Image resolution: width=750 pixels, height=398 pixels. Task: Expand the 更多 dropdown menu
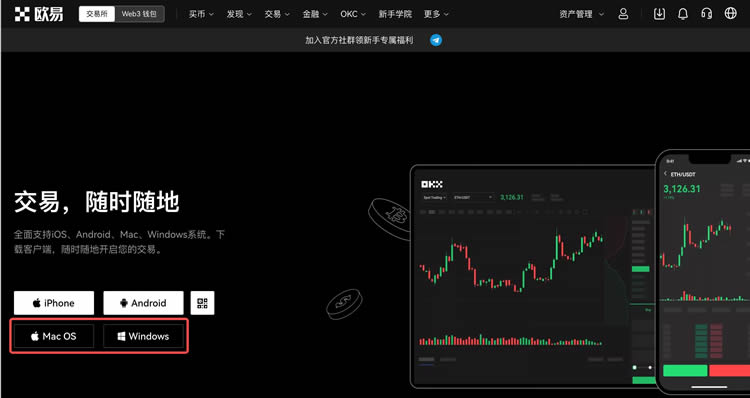[436, 14]
